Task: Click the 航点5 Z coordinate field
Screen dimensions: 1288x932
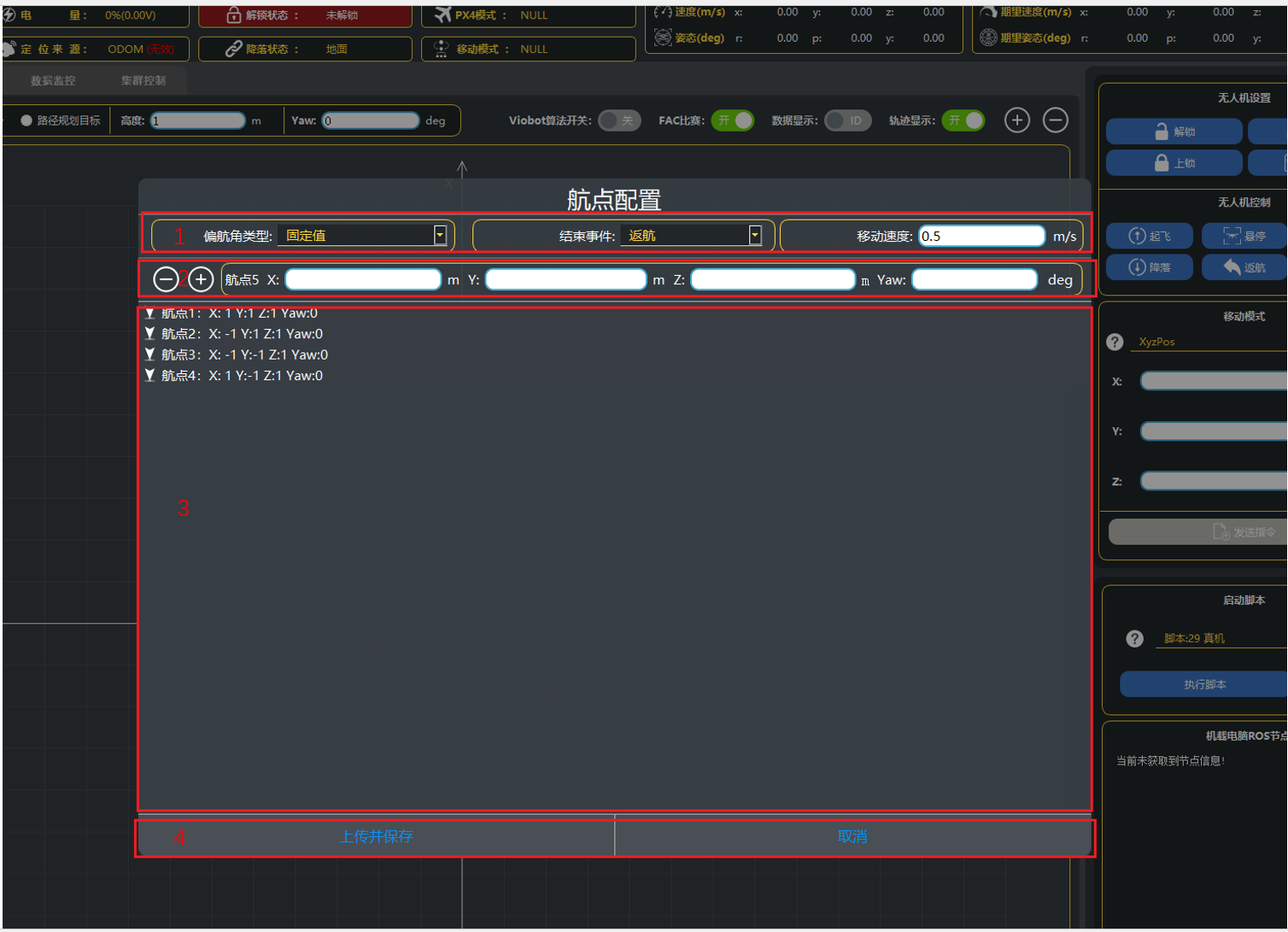Action: tap(773, 279)
